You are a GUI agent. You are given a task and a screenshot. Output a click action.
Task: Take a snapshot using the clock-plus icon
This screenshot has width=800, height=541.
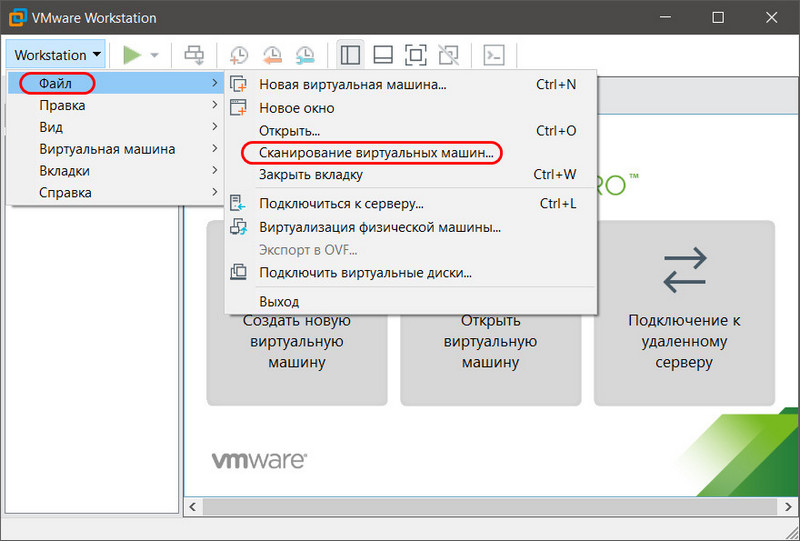(x=238, y=55)
